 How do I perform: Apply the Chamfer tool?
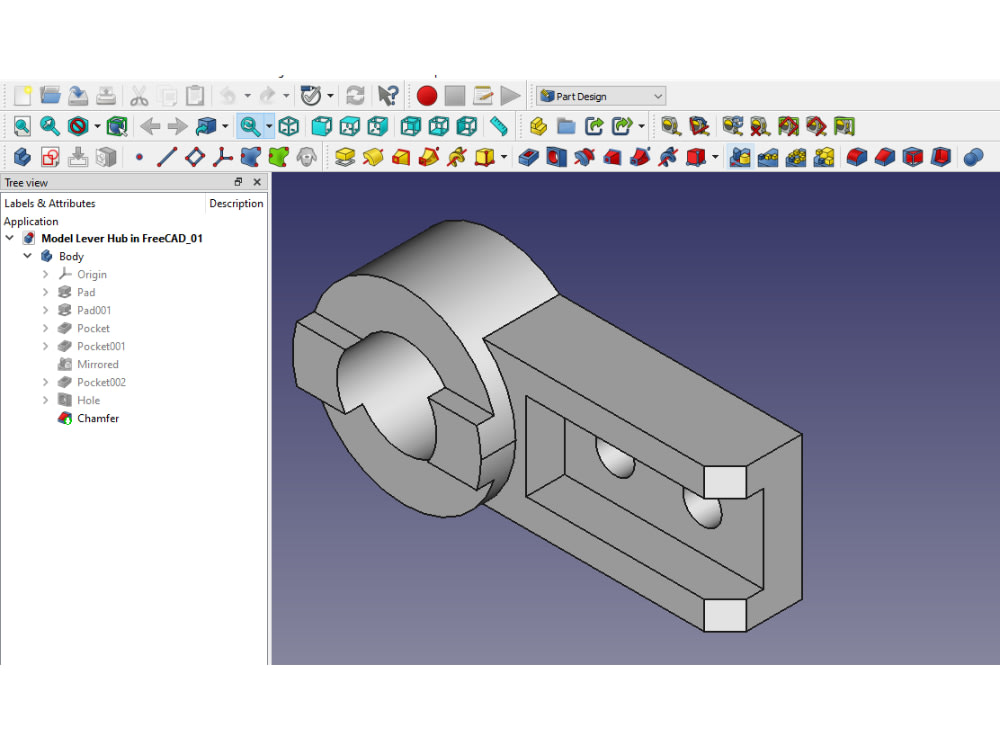[x=882, y=157]
